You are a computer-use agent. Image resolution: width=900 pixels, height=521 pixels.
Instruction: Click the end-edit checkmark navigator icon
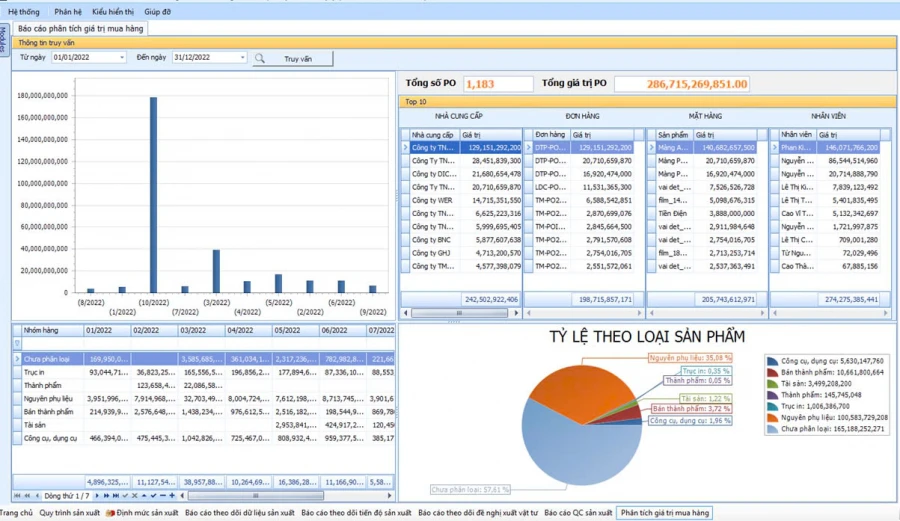click(125, 496)
